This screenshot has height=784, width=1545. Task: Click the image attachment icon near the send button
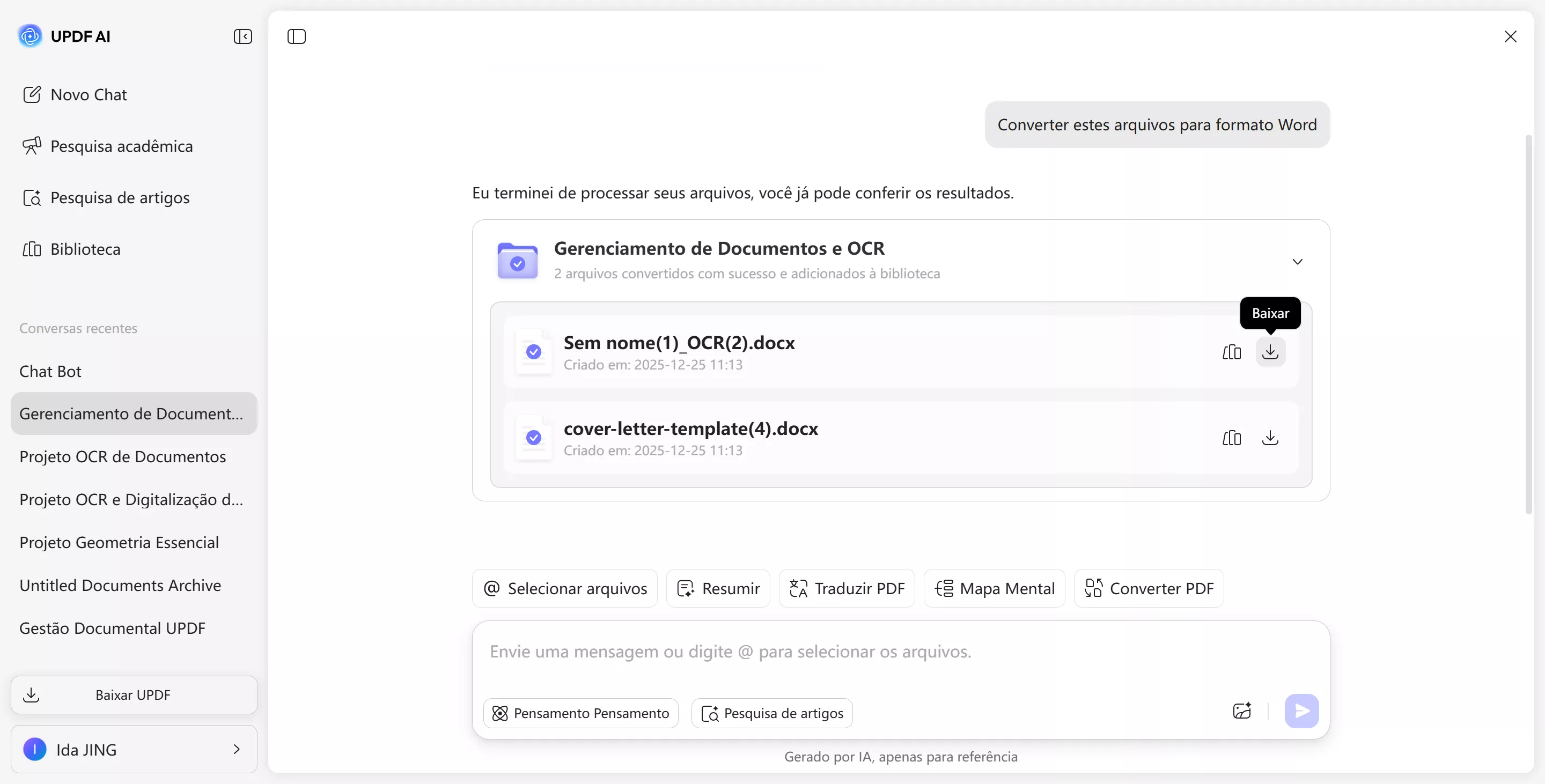(x=1242, y=711)
